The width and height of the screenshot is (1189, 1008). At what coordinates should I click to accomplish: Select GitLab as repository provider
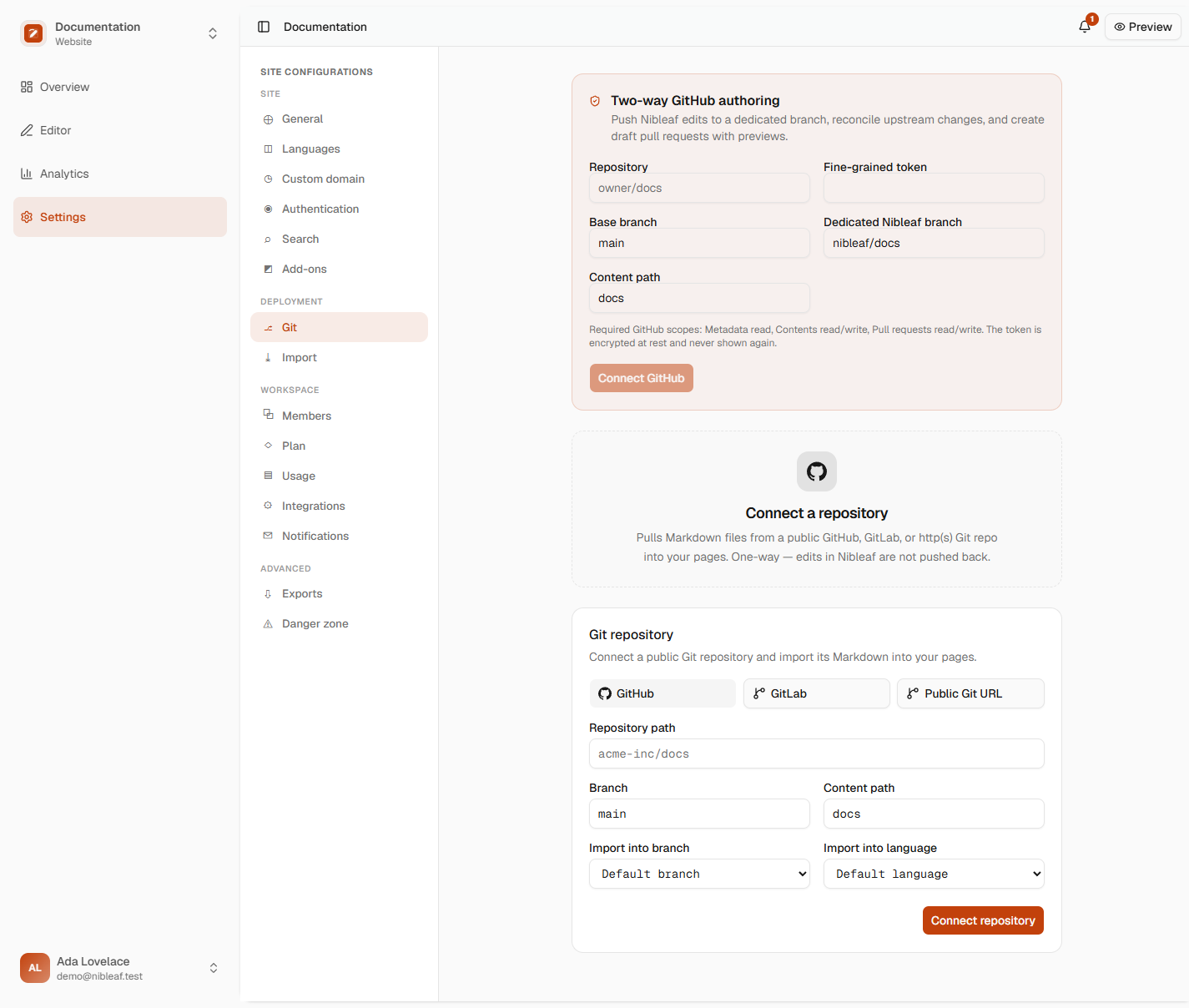pos(817,693)
